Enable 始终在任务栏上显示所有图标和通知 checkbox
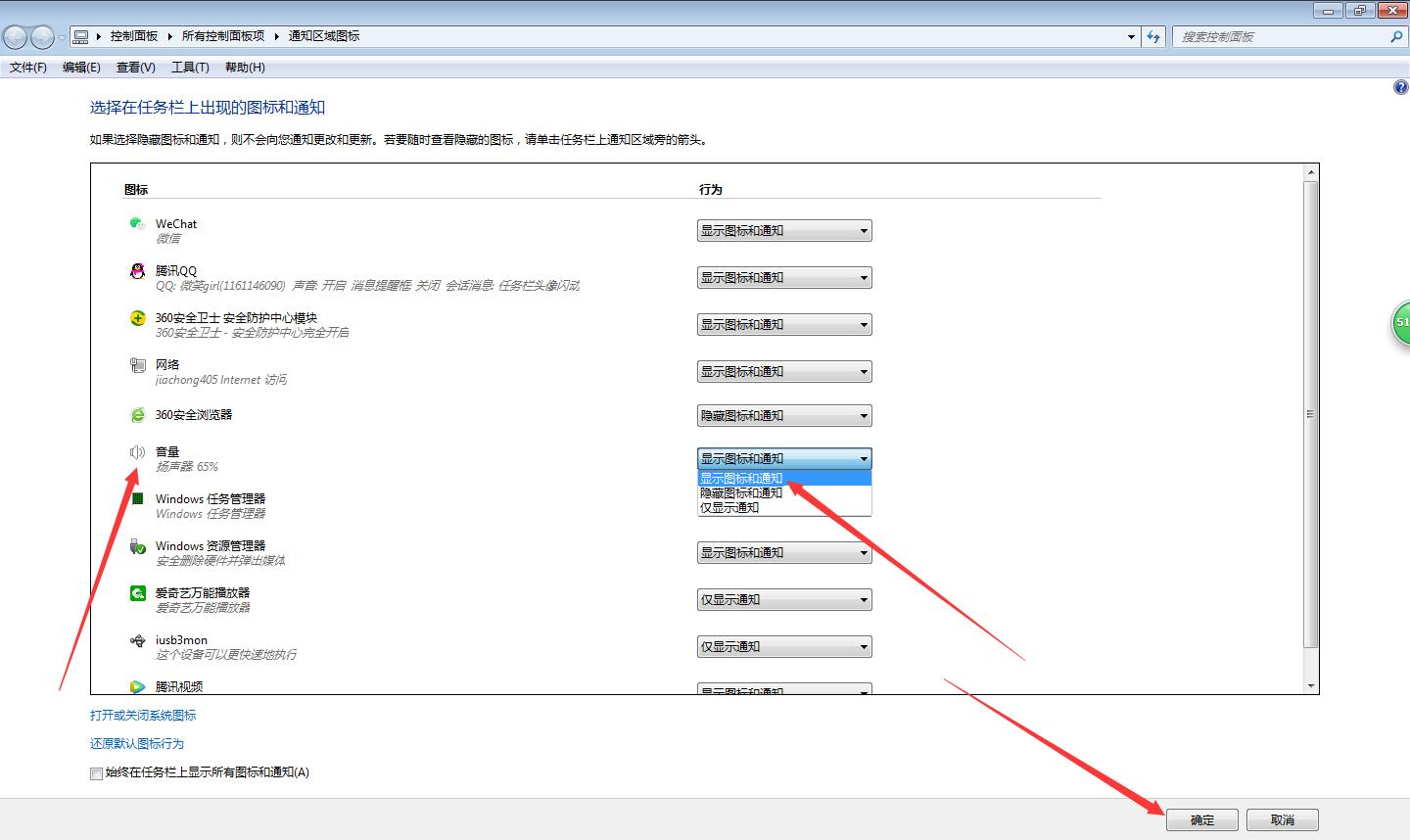Image resolution: width=1410 pixels, height=840 pixels. point(96,773)
